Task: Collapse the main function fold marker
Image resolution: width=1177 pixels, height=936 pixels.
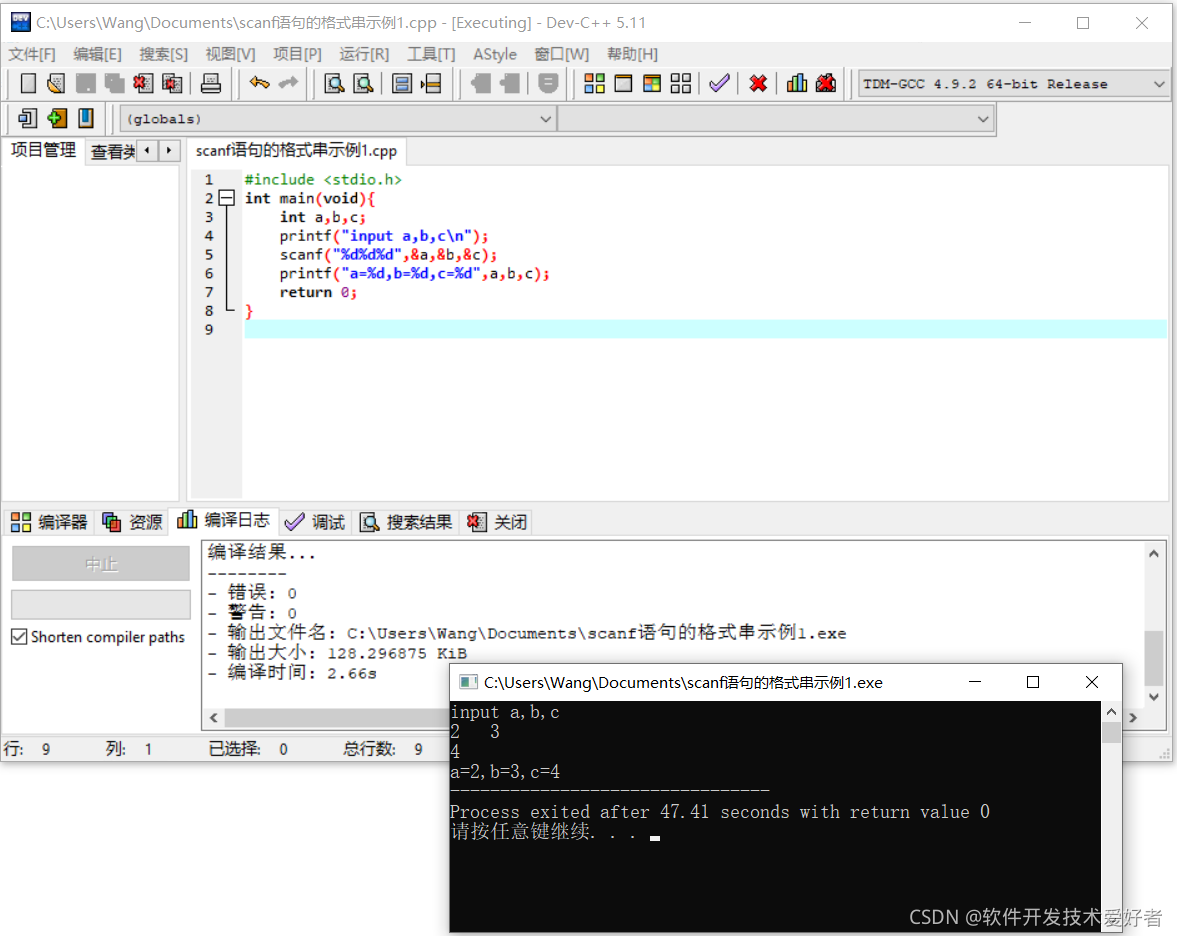Action: pyautogui.click(x=226, y=198)
